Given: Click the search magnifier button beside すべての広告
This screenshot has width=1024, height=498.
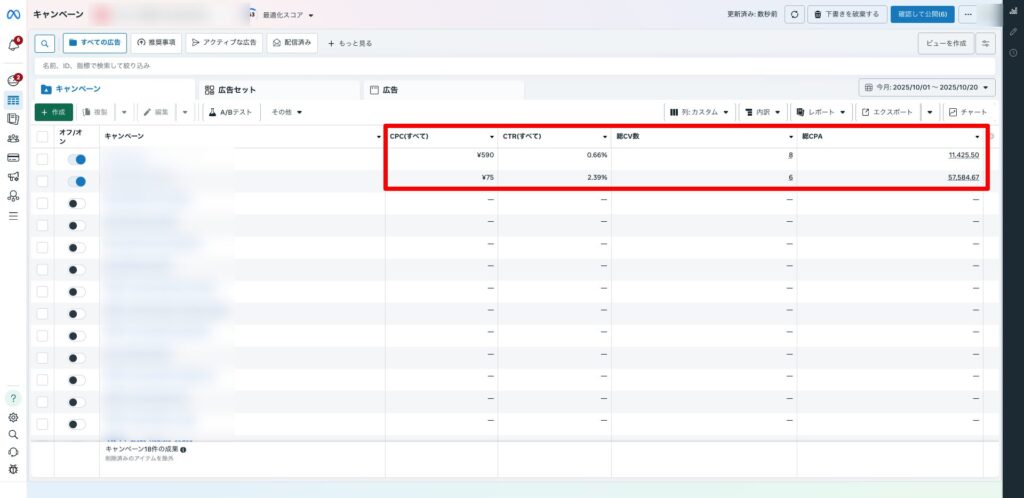Looking at the screenshot, I should point(45,43).
